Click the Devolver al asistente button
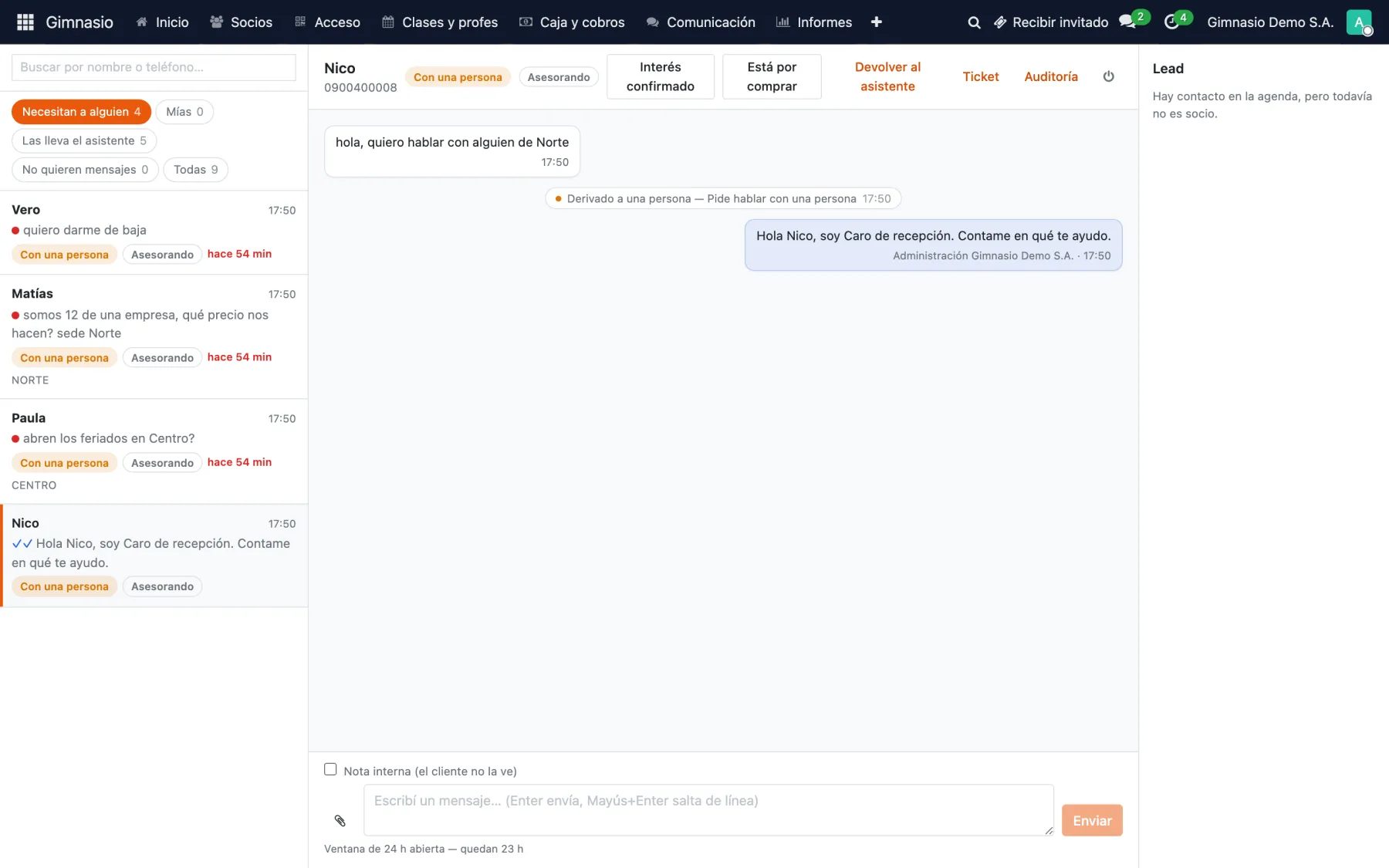The height and width of the screenshot is (868, 1389). point(887,76)
